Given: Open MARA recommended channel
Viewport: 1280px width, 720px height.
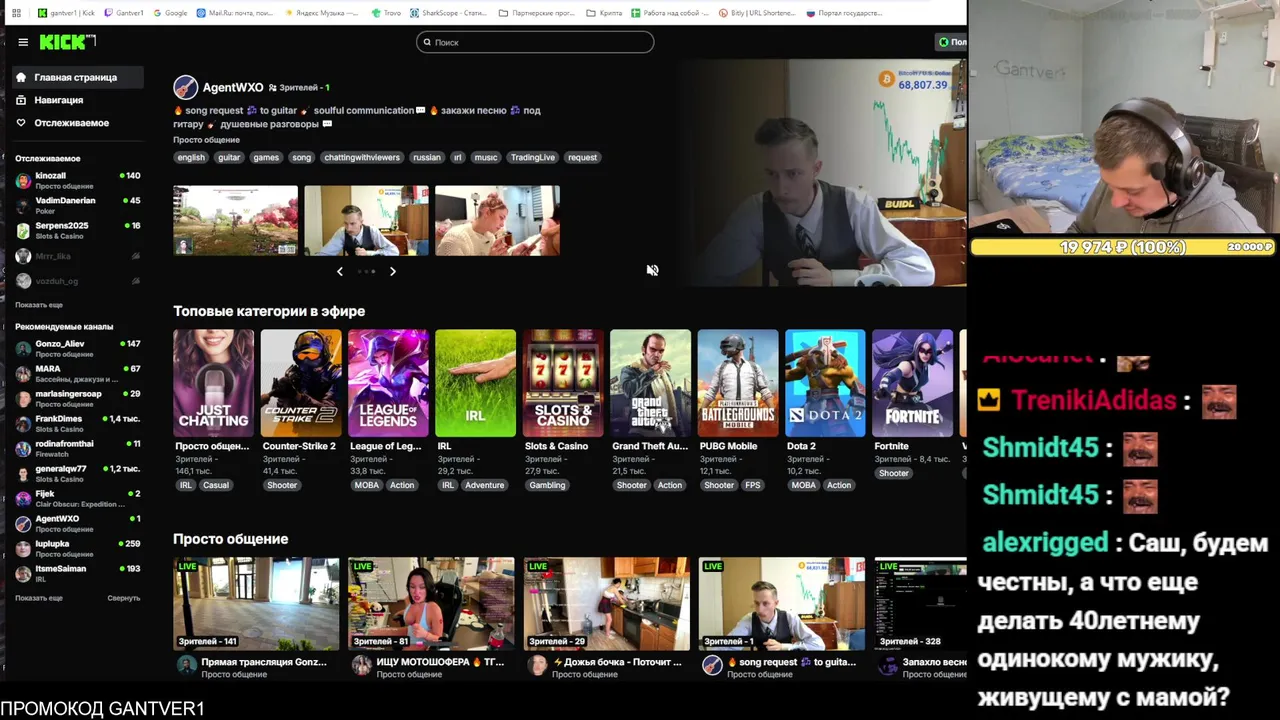Looking at the screenshot, I should coord(77,373).
